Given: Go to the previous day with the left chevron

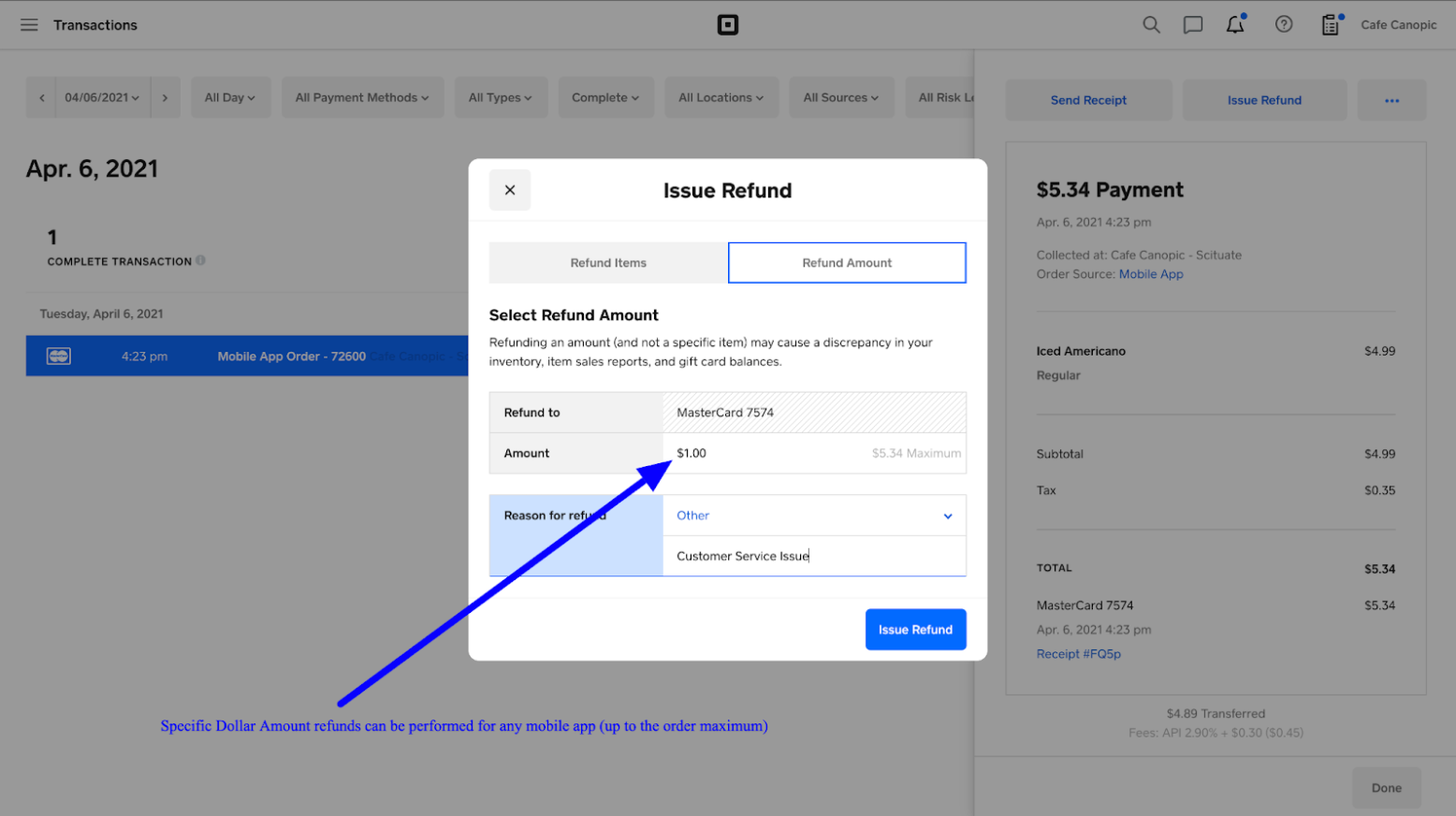Looking at the screenshot, I should [41, 97].
